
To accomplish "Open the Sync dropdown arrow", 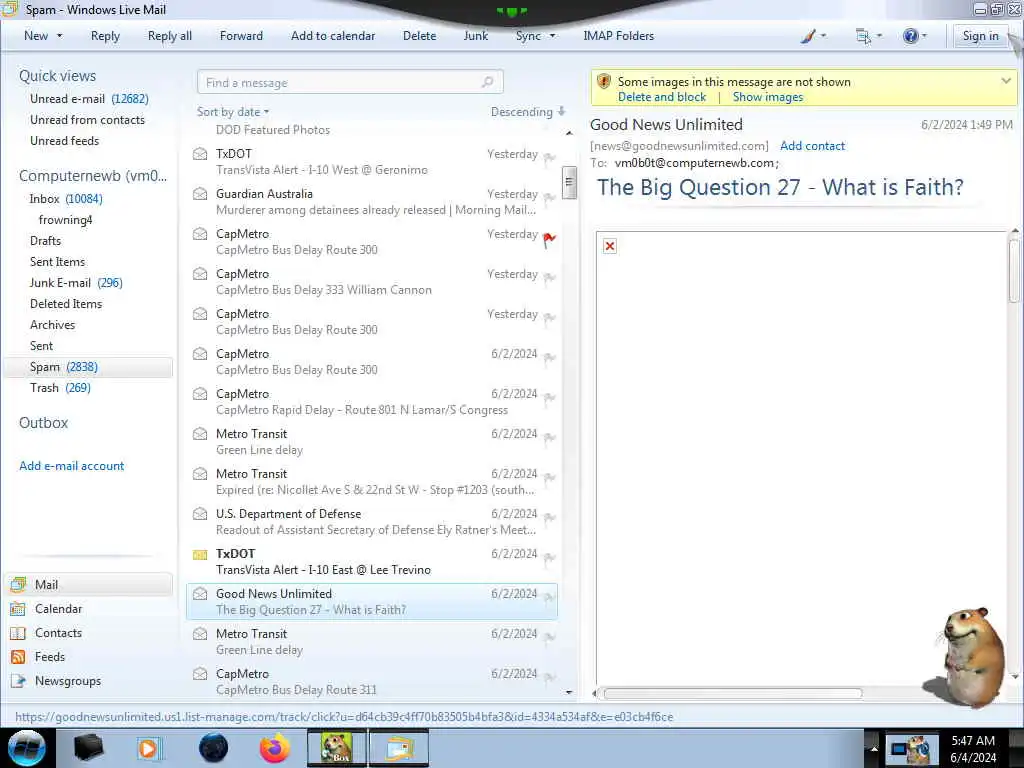I will click(552, 36).
